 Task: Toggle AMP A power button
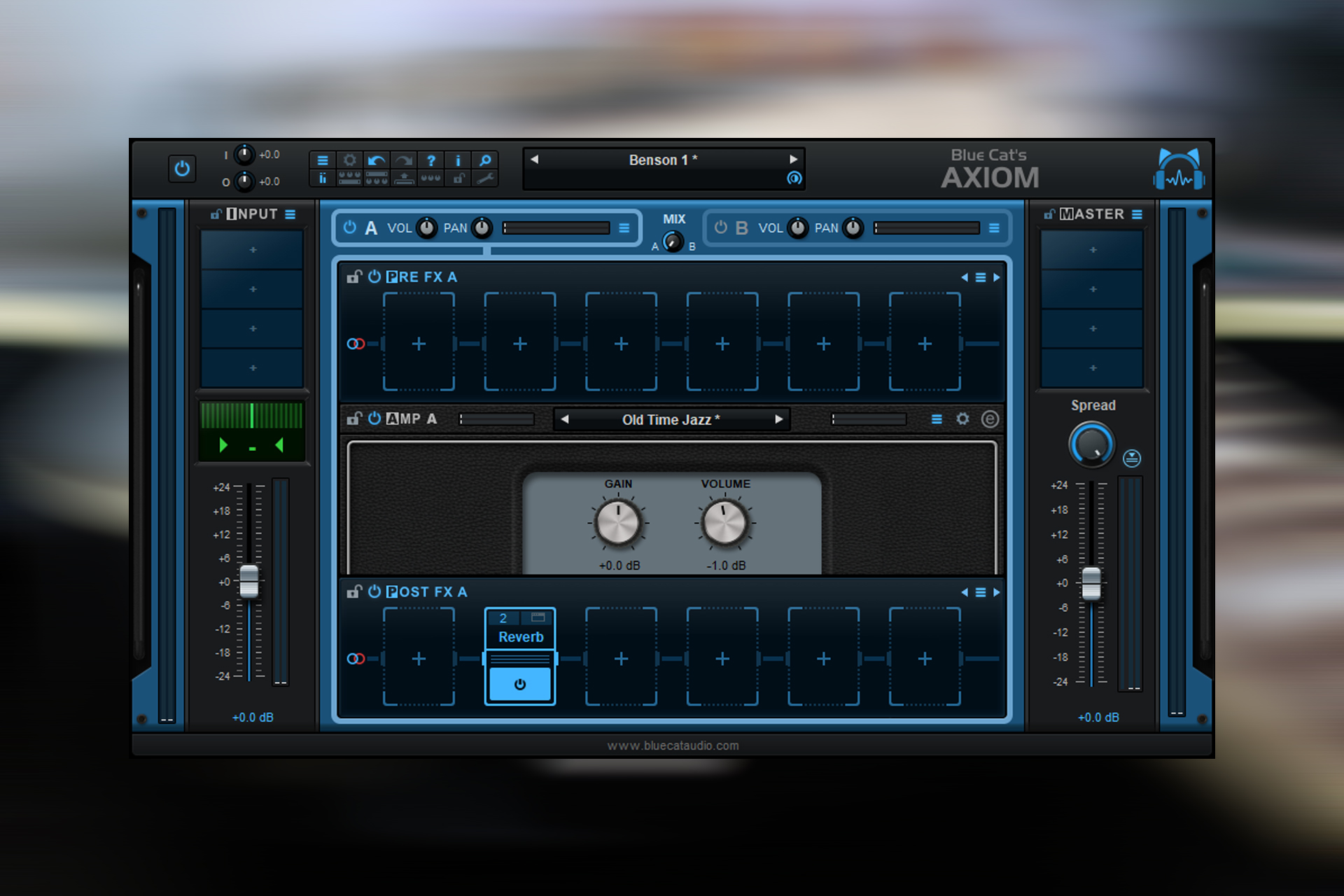click(x=374, y=419)
